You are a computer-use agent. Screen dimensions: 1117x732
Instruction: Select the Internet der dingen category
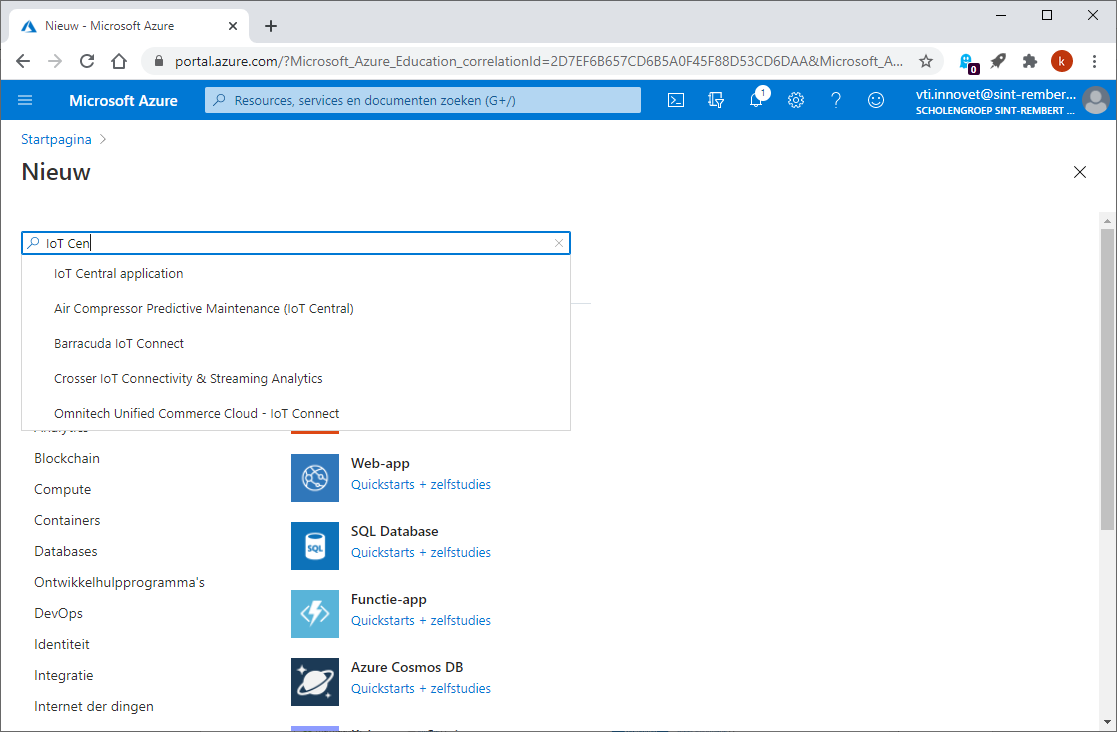(94, 706)
